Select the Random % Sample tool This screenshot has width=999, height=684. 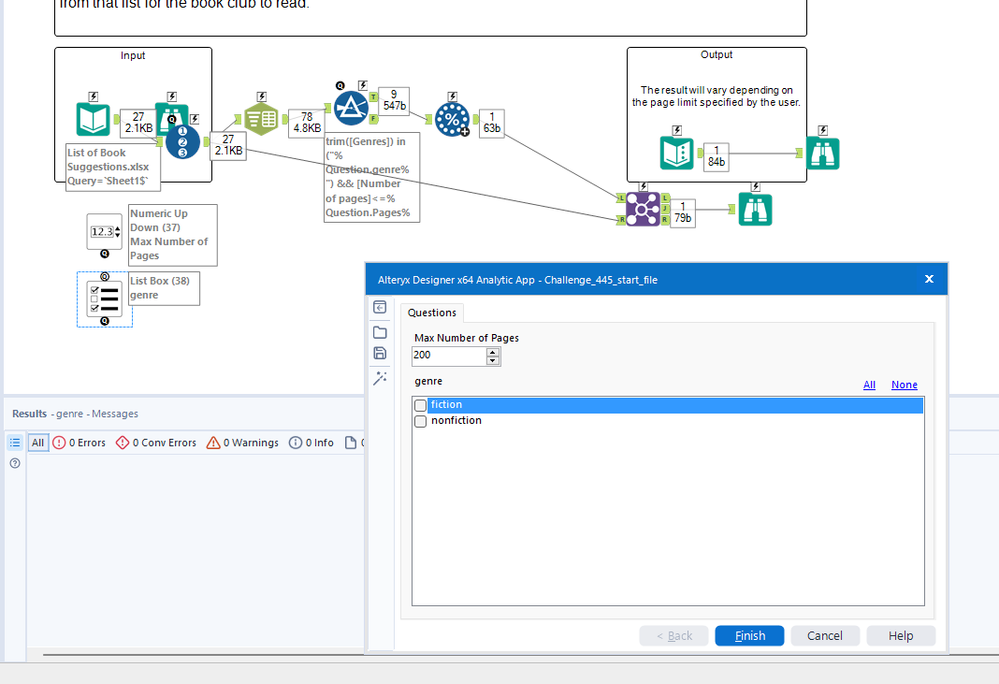coord(452,119)
